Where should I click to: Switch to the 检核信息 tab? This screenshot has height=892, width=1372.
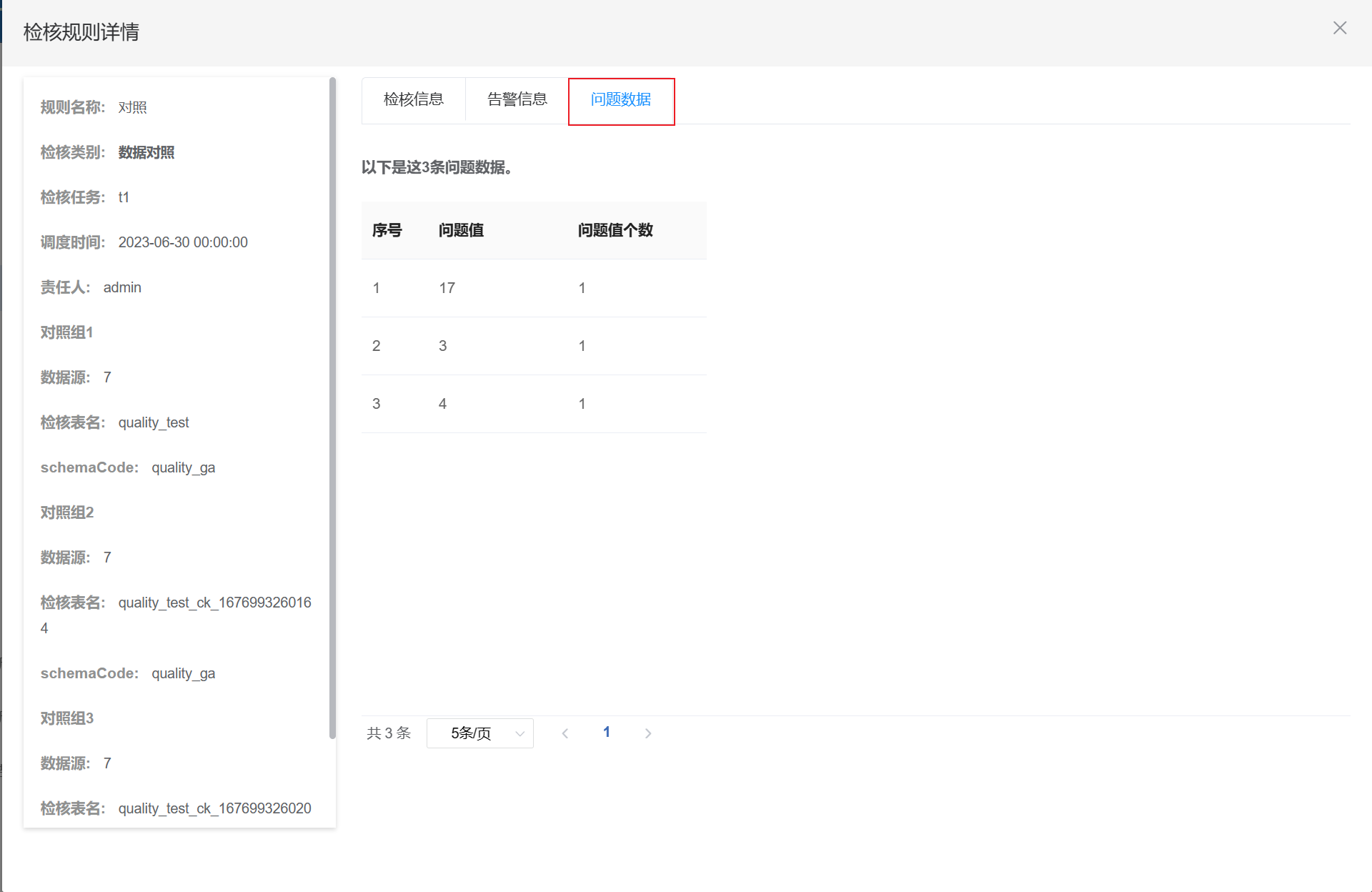tap(413, 99)
